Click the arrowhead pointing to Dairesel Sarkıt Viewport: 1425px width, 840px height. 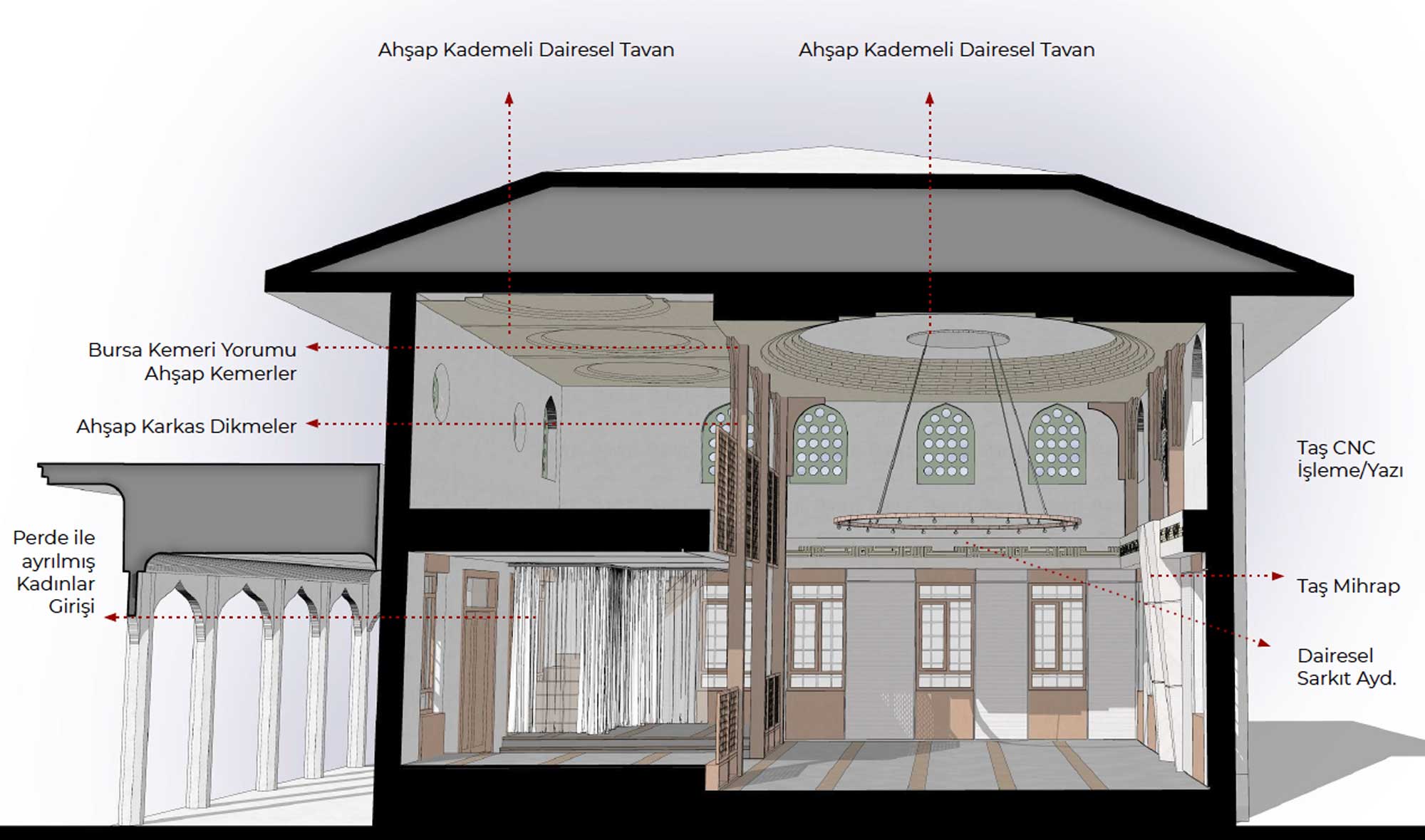click(x=1263, y=643)
